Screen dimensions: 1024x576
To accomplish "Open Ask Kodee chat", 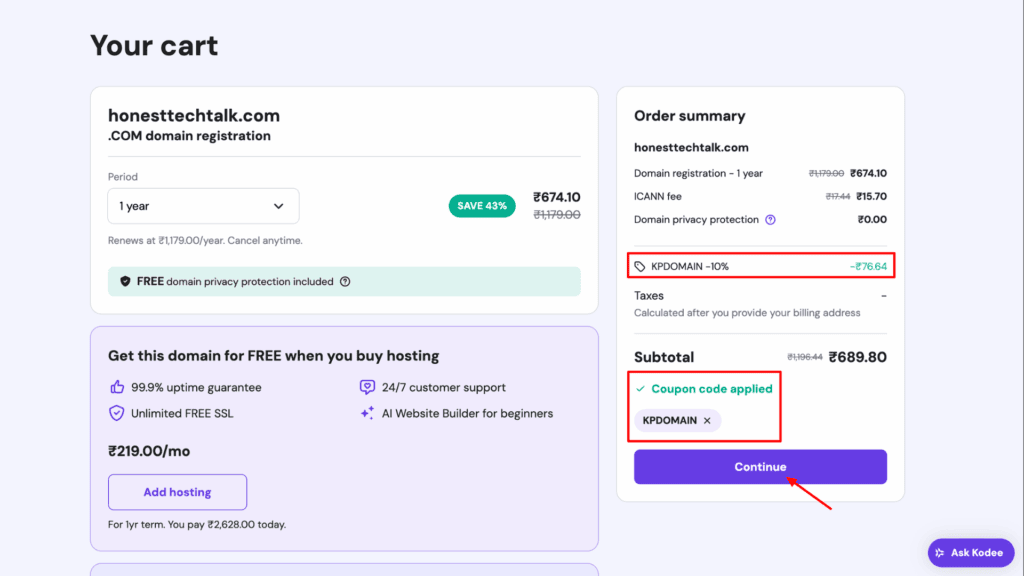I will click(x=971, y=552).
